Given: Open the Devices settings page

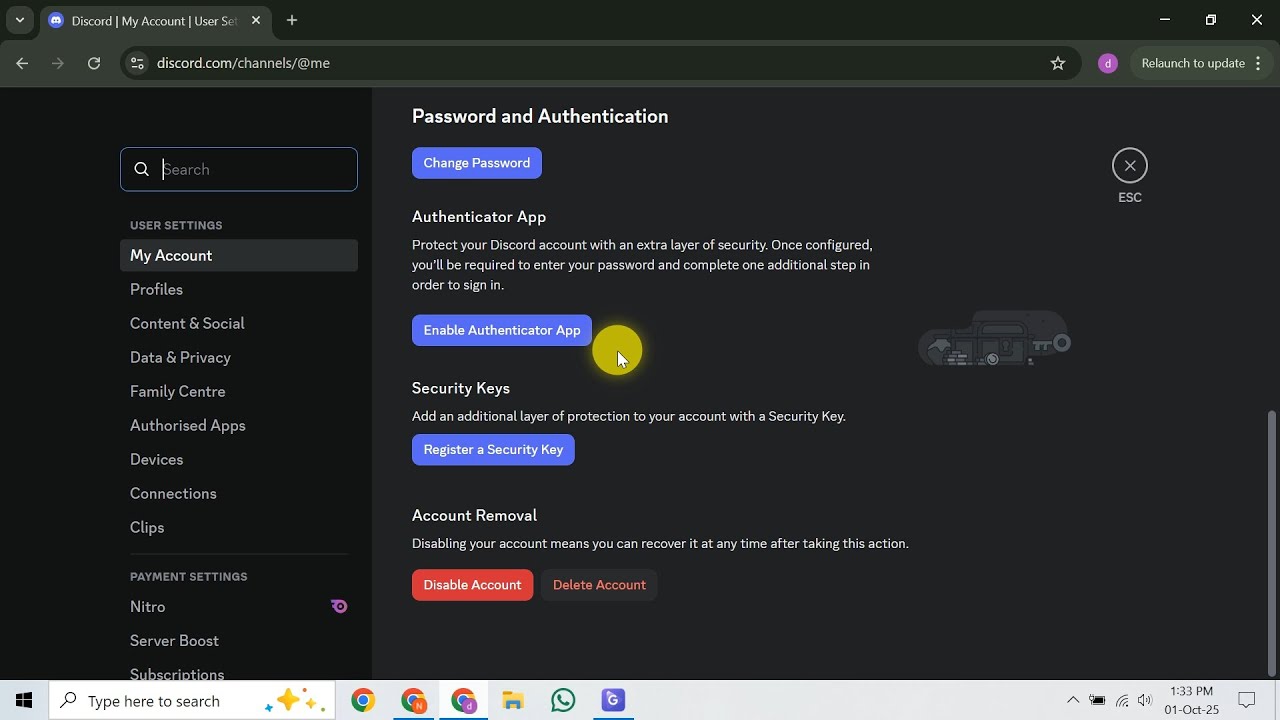Looking at the screenshot, I should pos(239,459).
